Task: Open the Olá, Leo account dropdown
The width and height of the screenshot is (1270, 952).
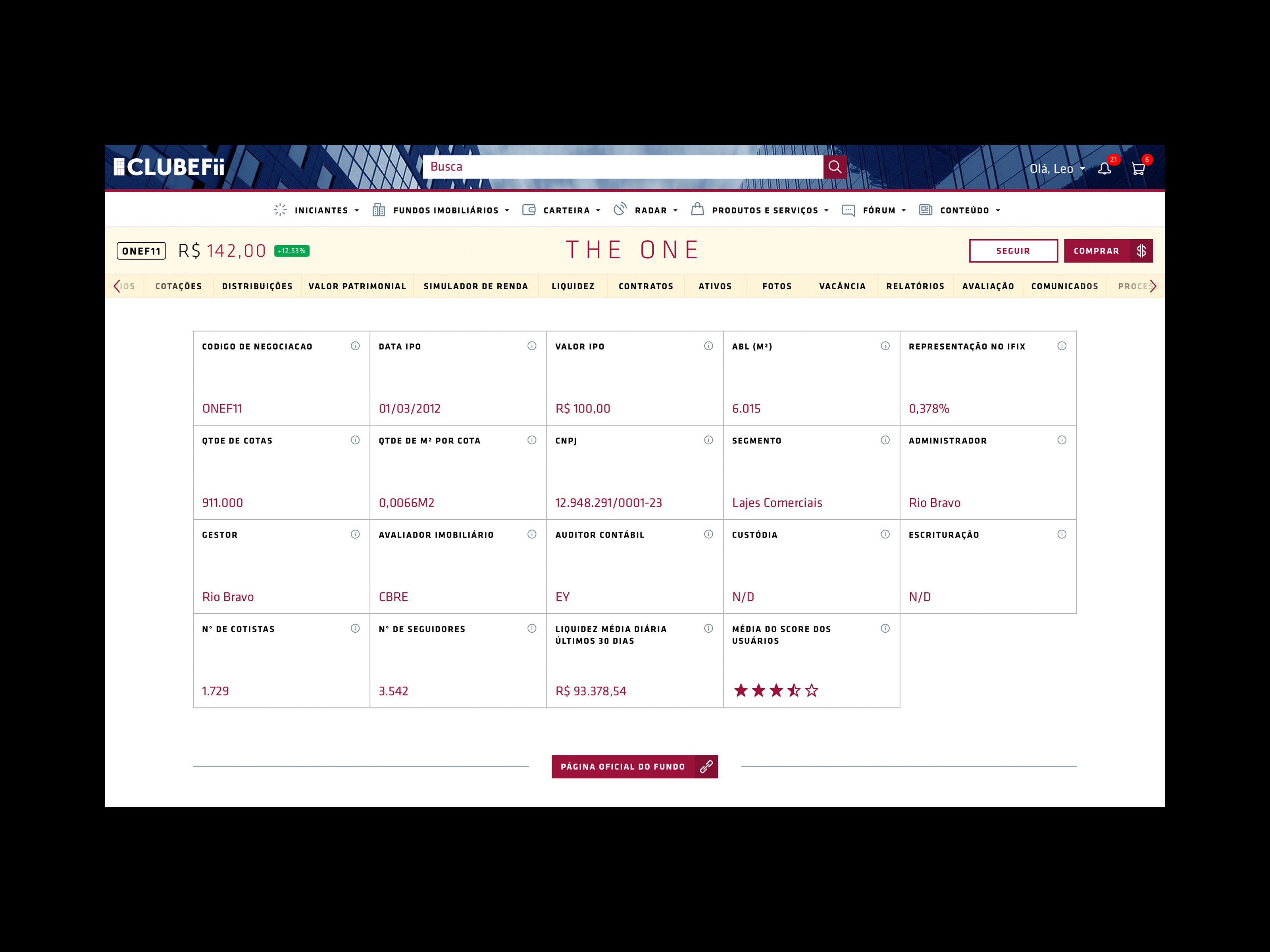Action: [1056, 169]
